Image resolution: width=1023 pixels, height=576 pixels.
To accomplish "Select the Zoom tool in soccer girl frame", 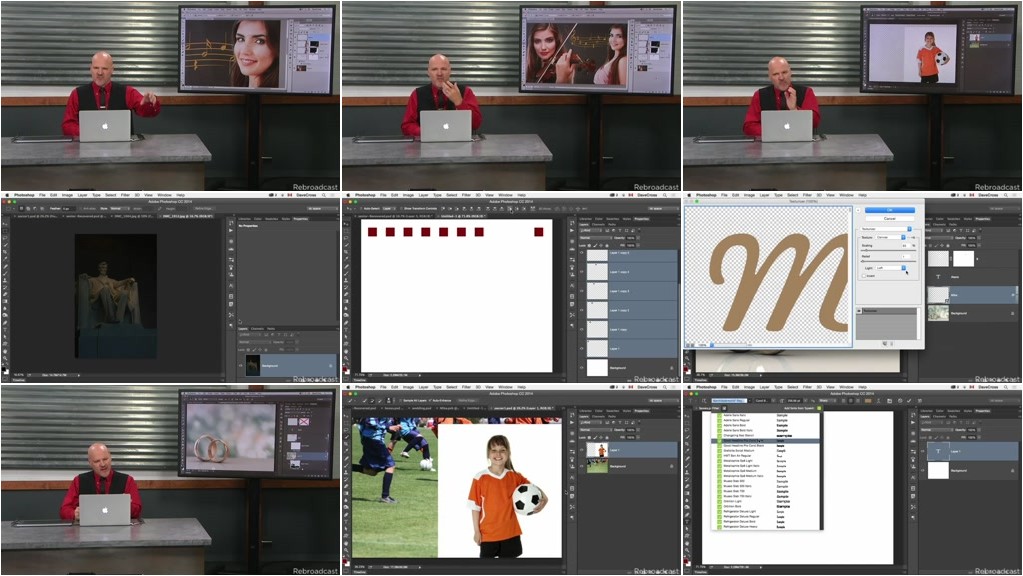I will tap(346, 550).
